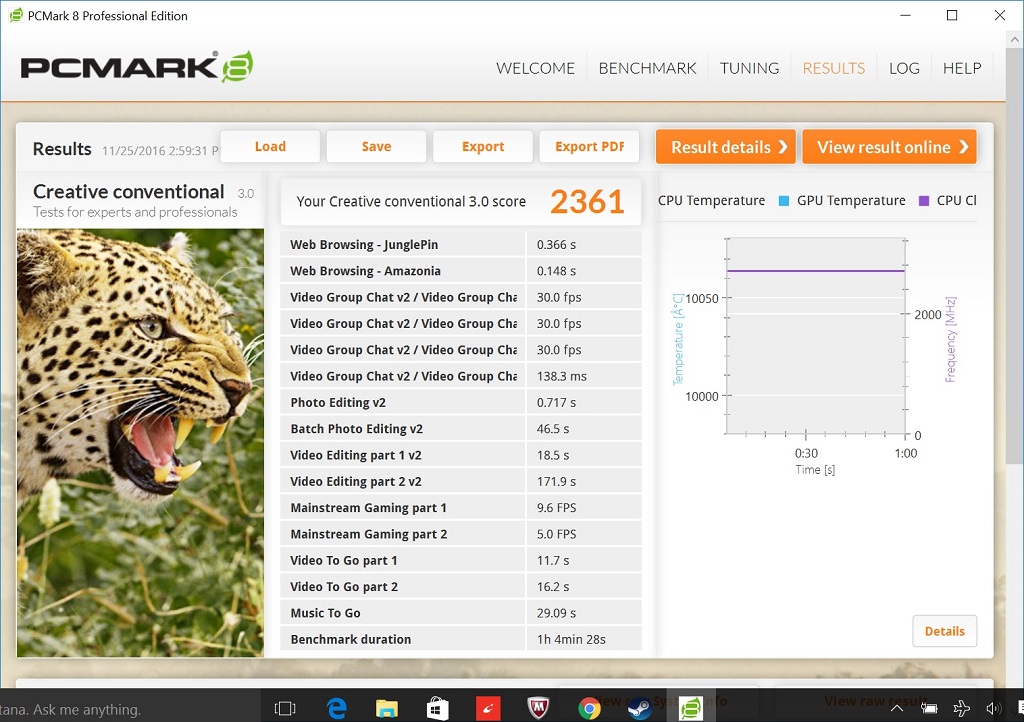The height and width of the screenshot is (722, 1024).
Task: Select the RESULTS tab
Action: pos(833,68)
